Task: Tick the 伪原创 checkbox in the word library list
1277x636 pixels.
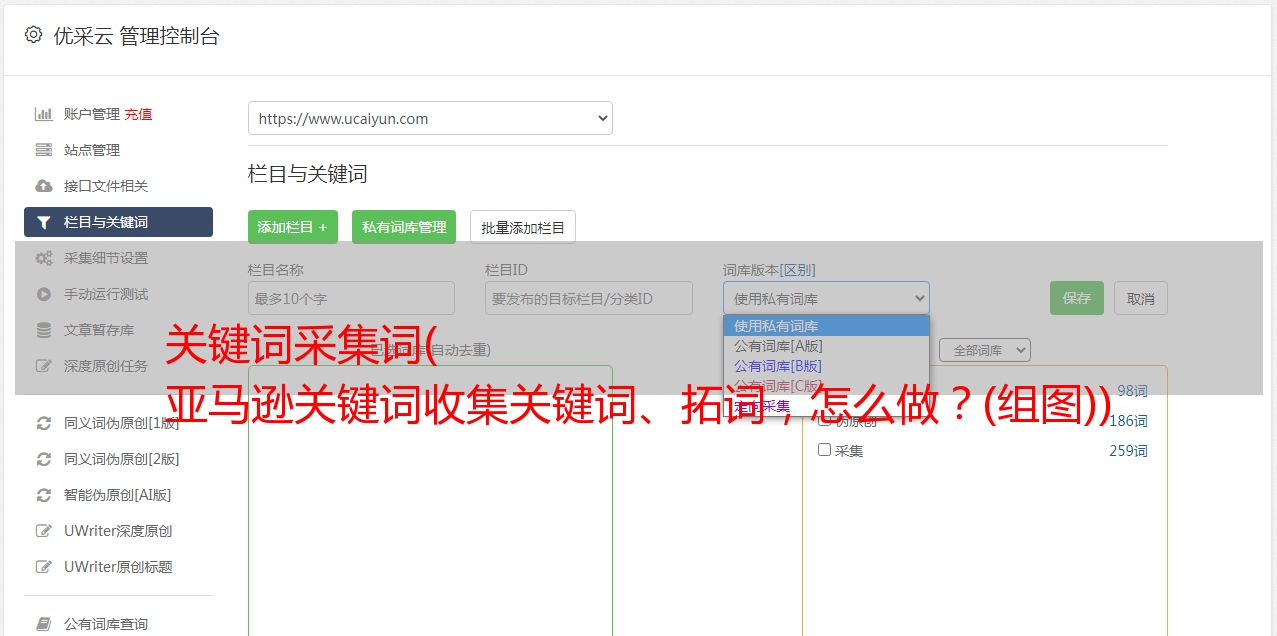Action: click(824, 420)
